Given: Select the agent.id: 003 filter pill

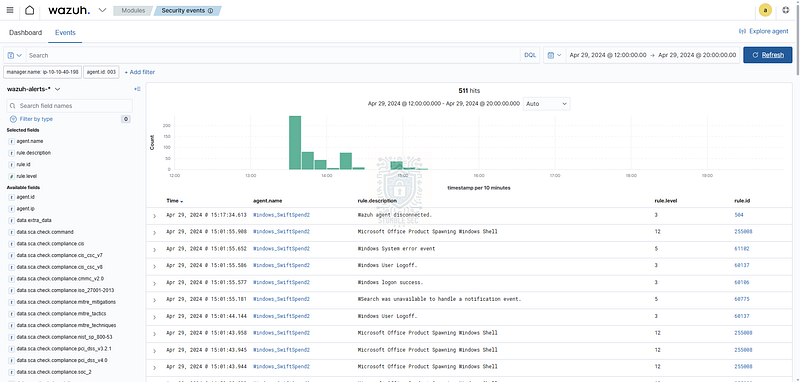Looking at the screenshot, I should (x=101, y=72).
